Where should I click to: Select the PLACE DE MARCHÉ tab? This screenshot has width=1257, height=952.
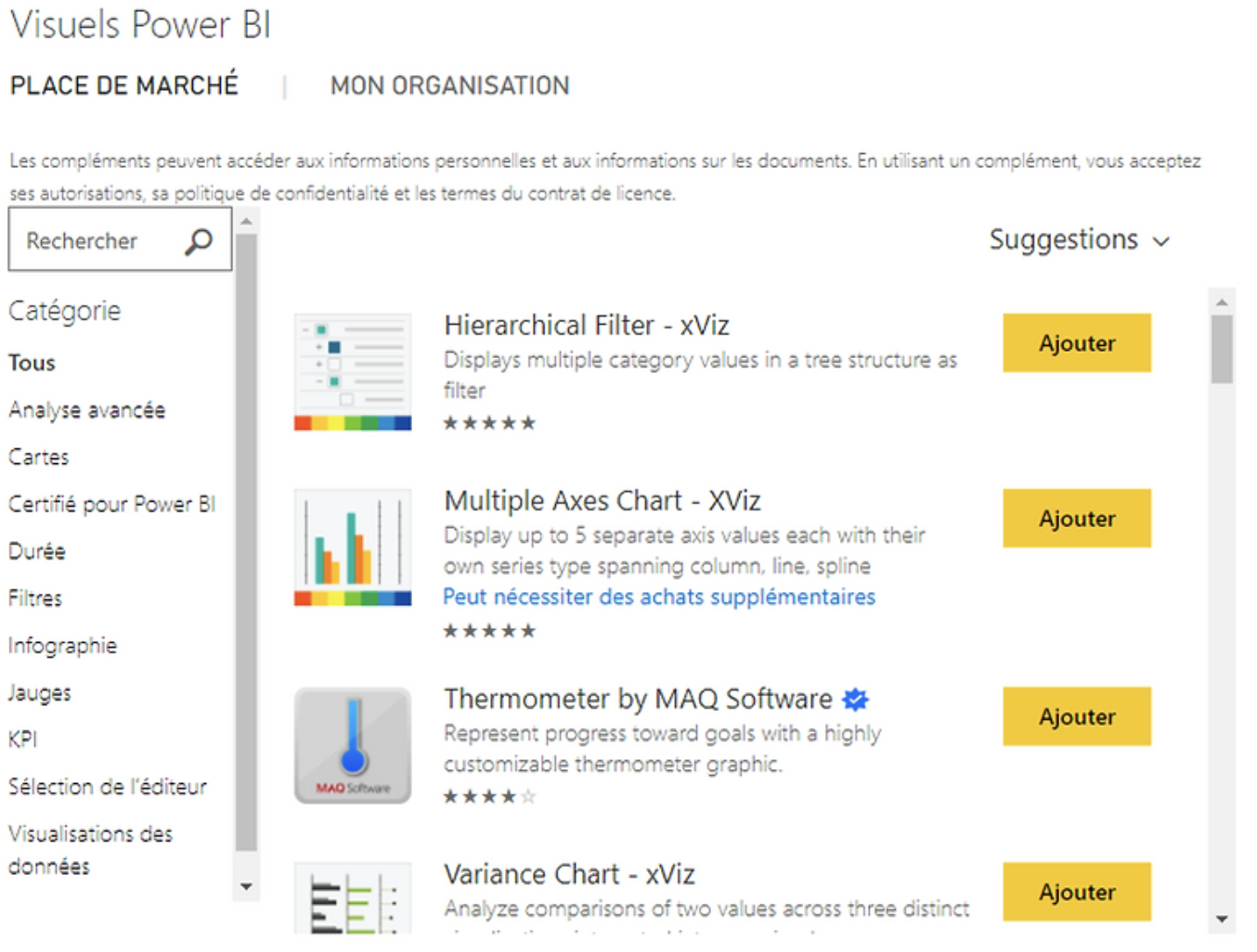pos(124,85)
